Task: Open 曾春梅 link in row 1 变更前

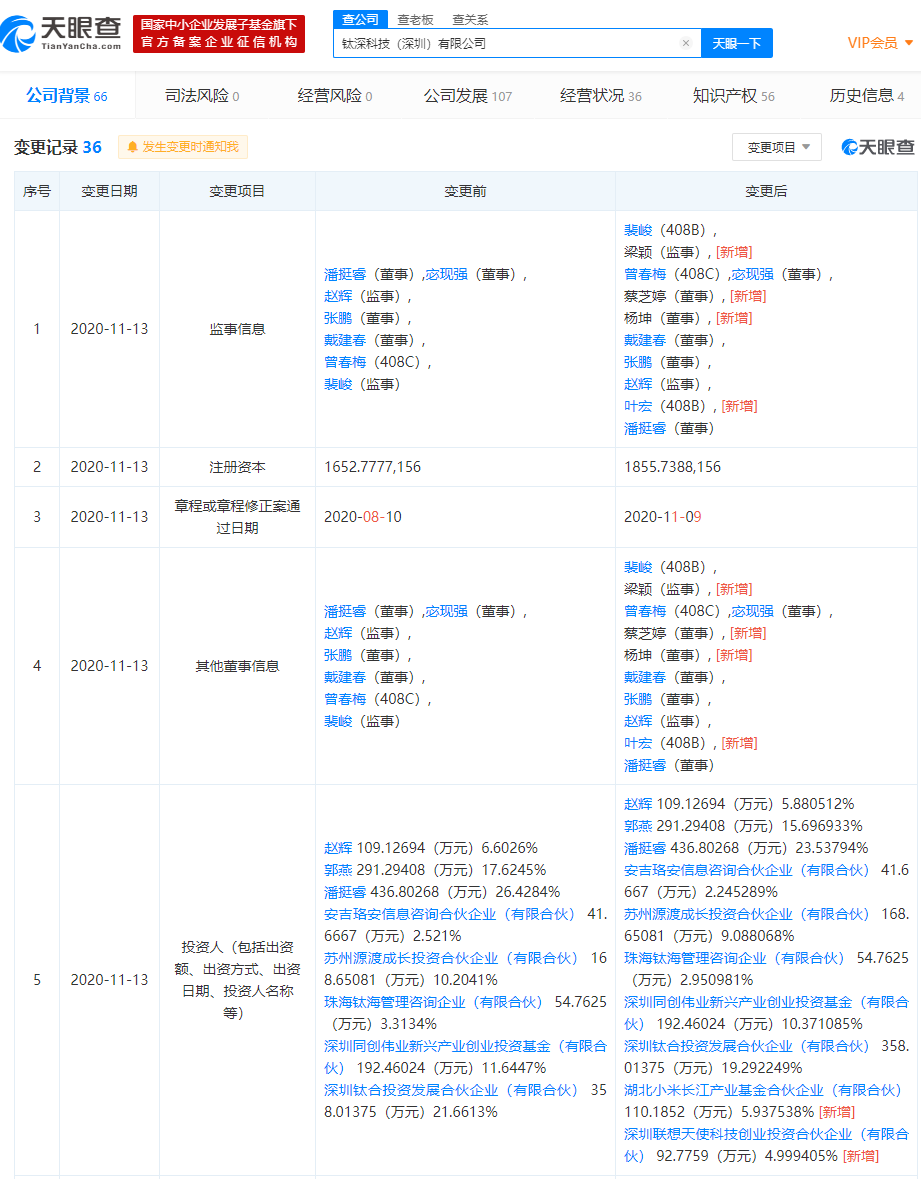Action: coord(344,362)
